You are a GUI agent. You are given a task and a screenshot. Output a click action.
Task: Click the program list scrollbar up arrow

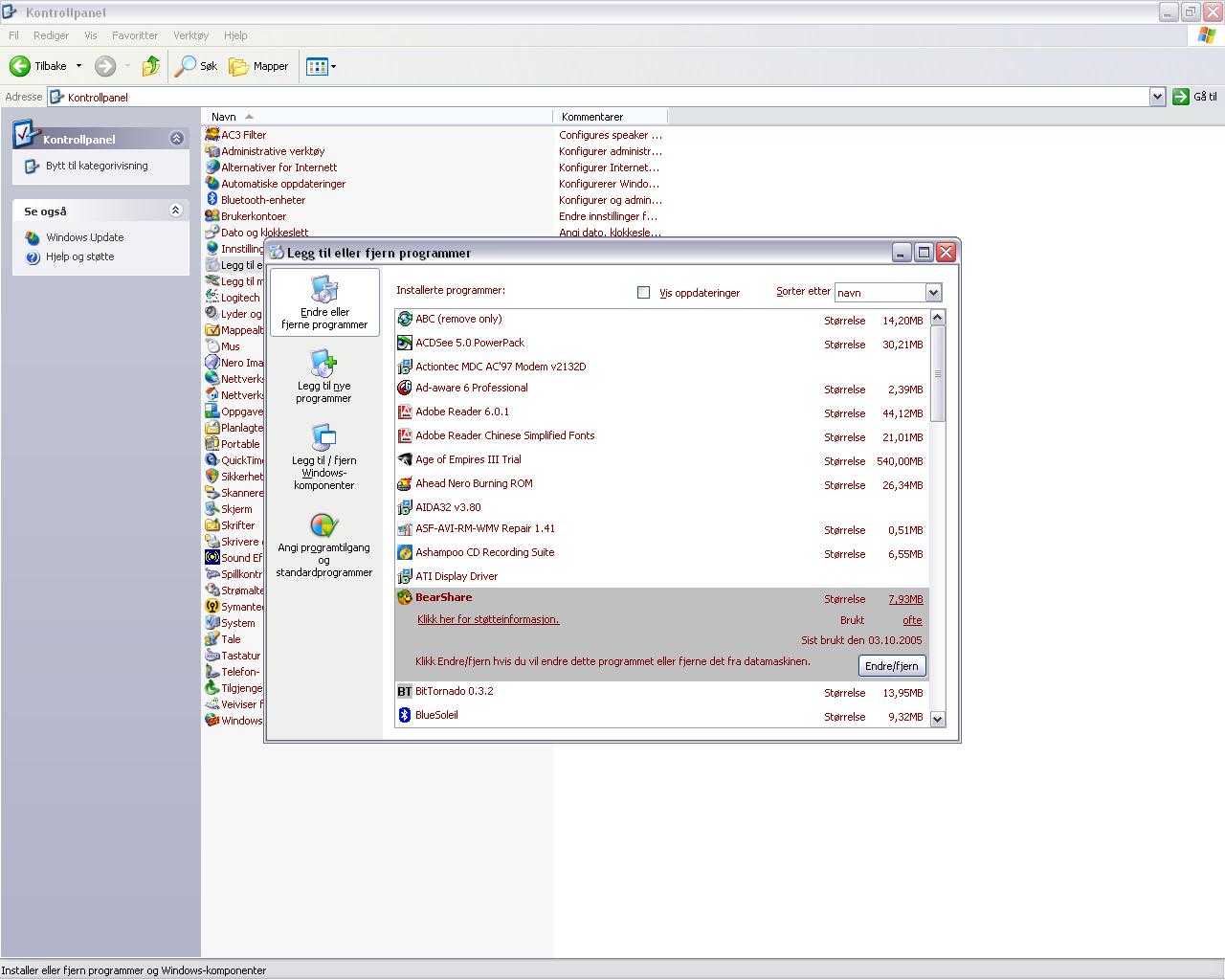coord(937,318)
